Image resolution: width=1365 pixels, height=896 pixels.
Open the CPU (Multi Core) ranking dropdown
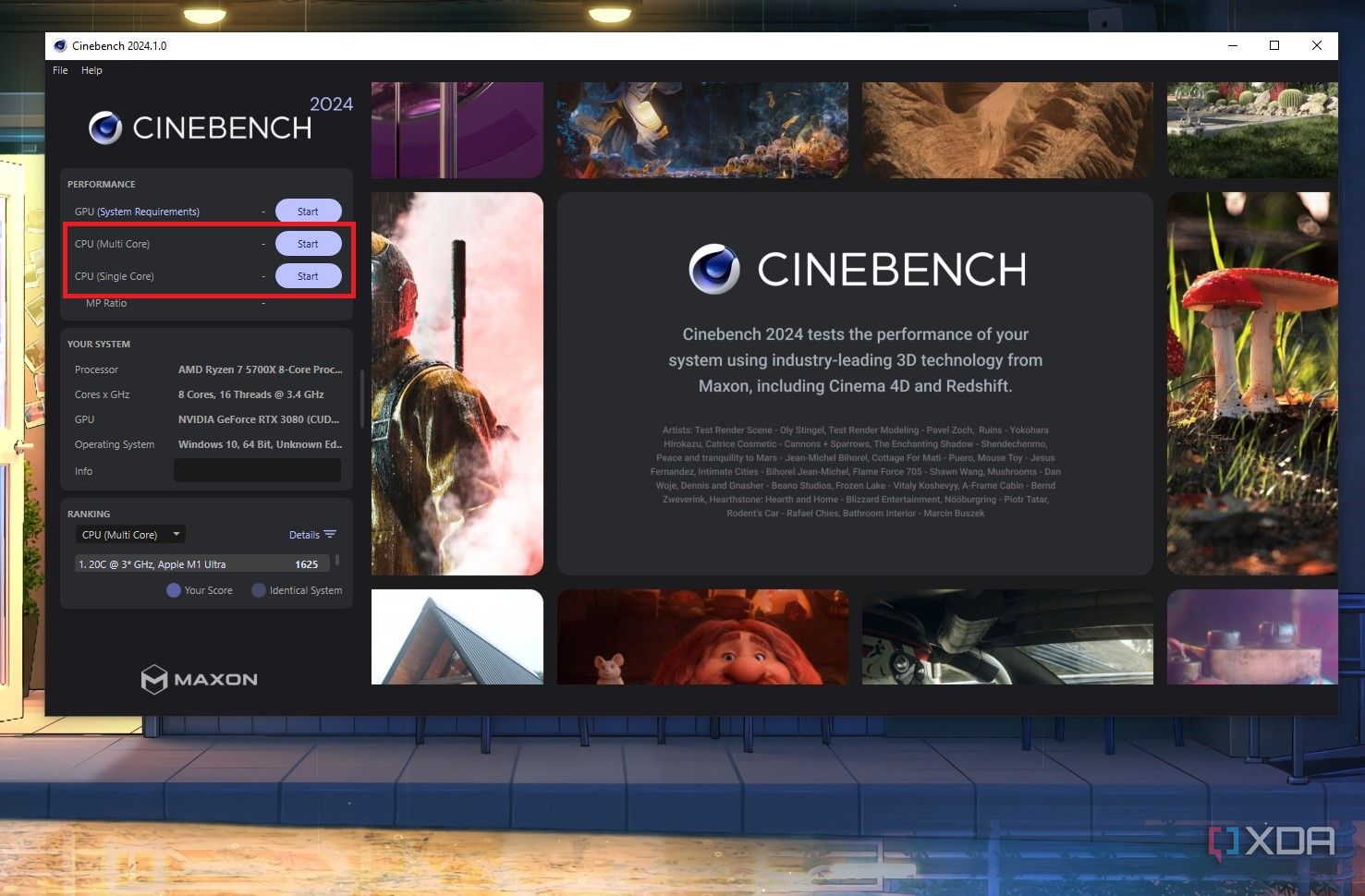[130, 535]
